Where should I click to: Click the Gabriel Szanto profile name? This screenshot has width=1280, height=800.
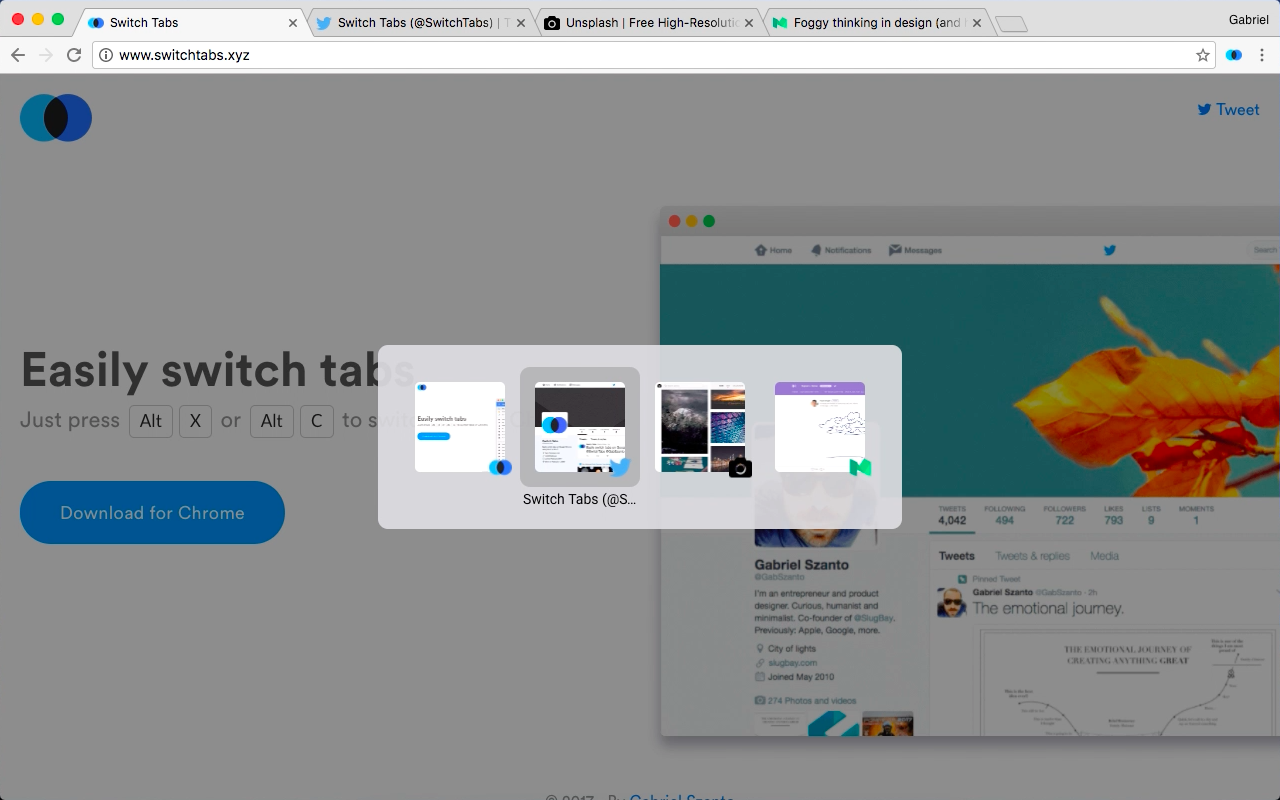(801, 565)
